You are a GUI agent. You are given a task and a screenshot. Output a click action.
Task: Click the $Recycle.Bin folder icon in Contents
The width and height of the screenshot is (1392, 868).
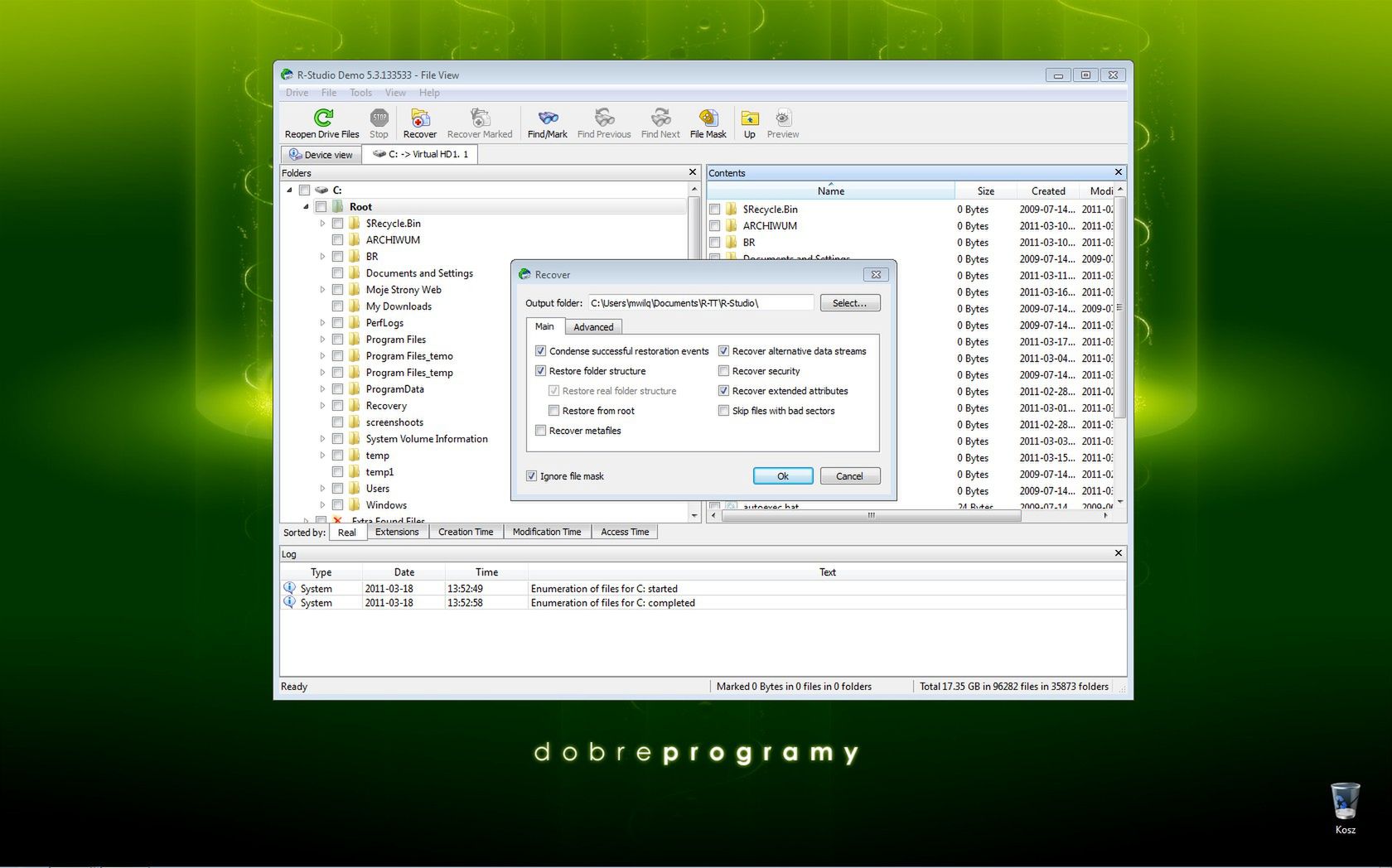click(731, 210)
